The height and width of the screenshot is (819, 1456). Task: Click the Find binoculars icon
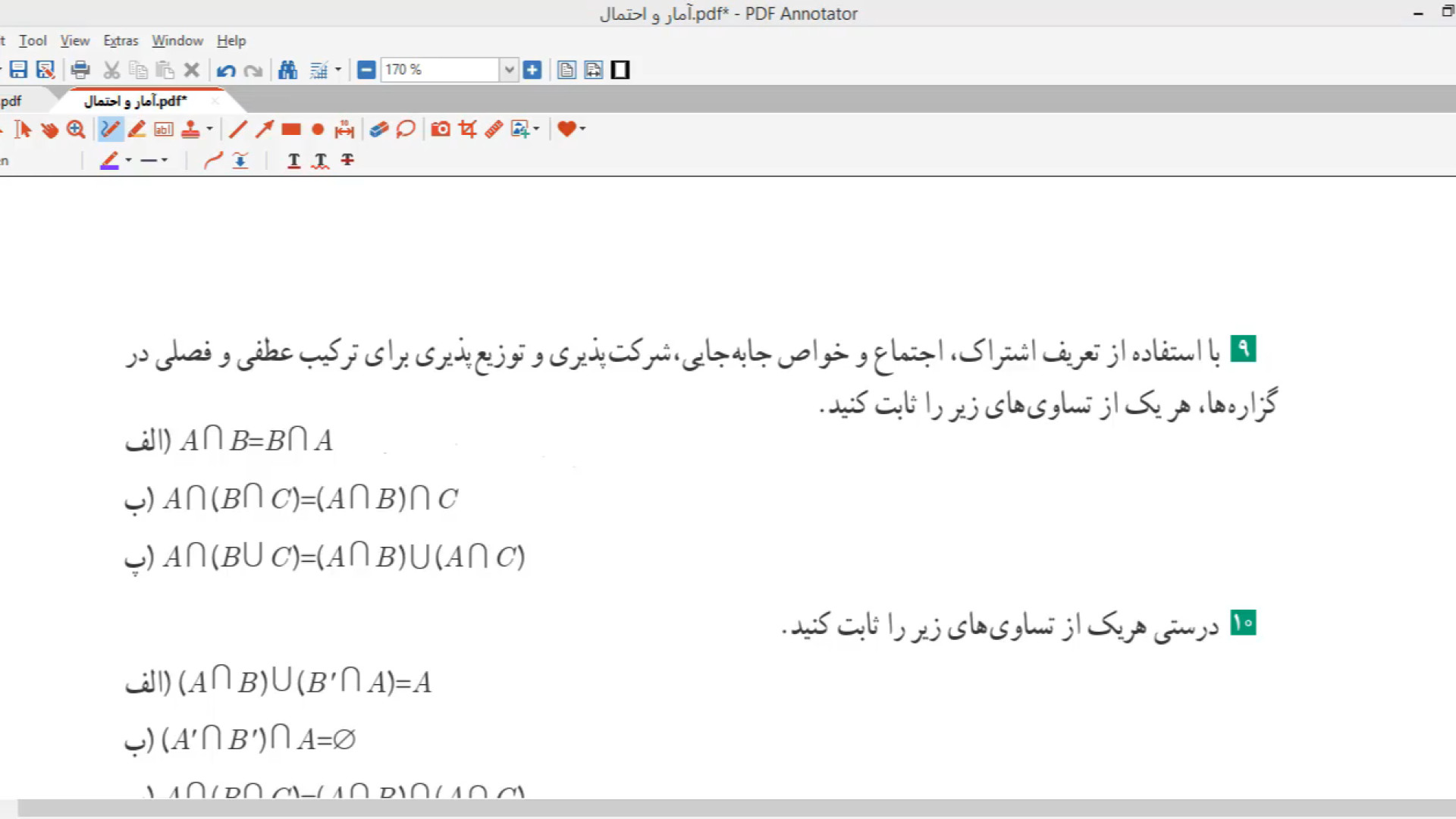click(287, 71)
